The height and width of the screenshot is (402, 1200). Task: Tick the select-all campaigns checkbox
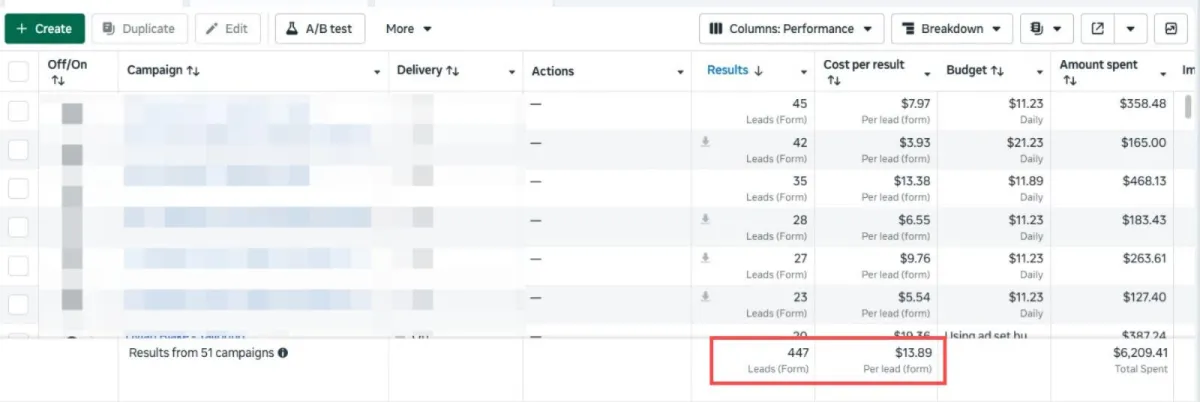tap(18, 71)
